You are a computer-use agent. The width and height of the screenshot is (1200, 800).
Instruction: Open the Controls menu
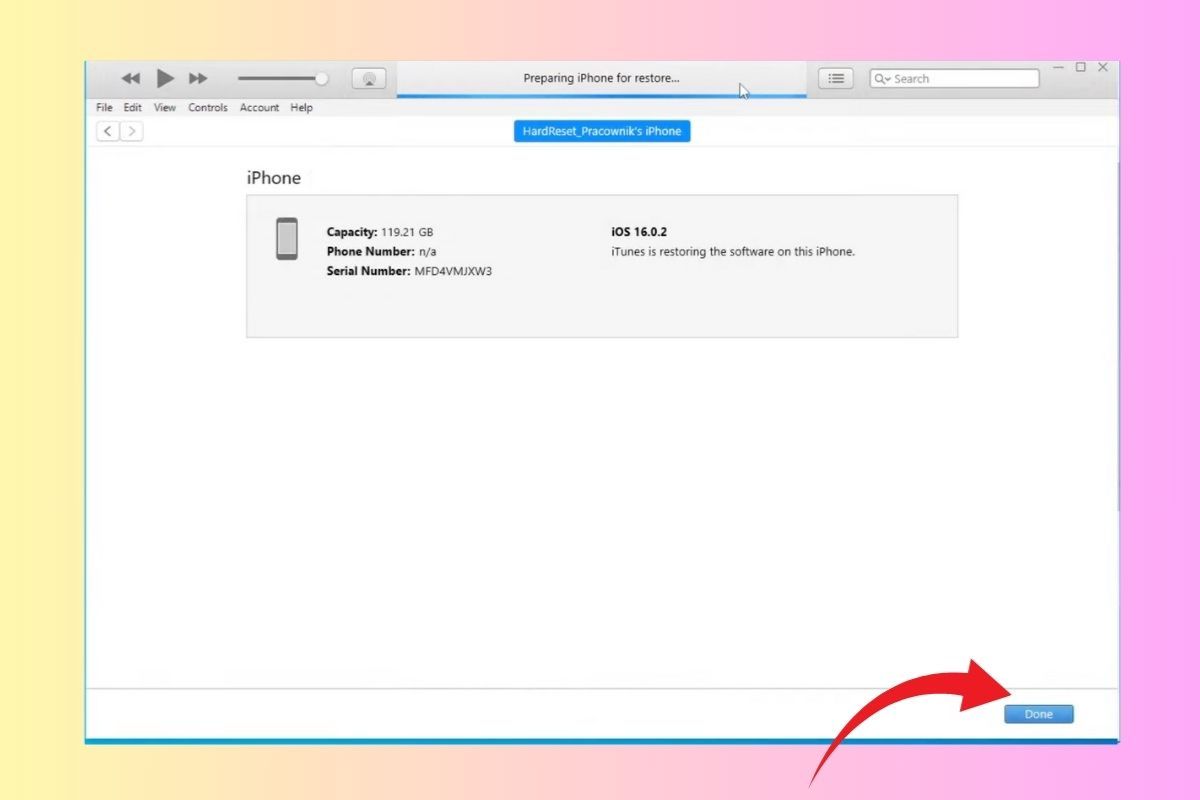(x=208, y=107)
